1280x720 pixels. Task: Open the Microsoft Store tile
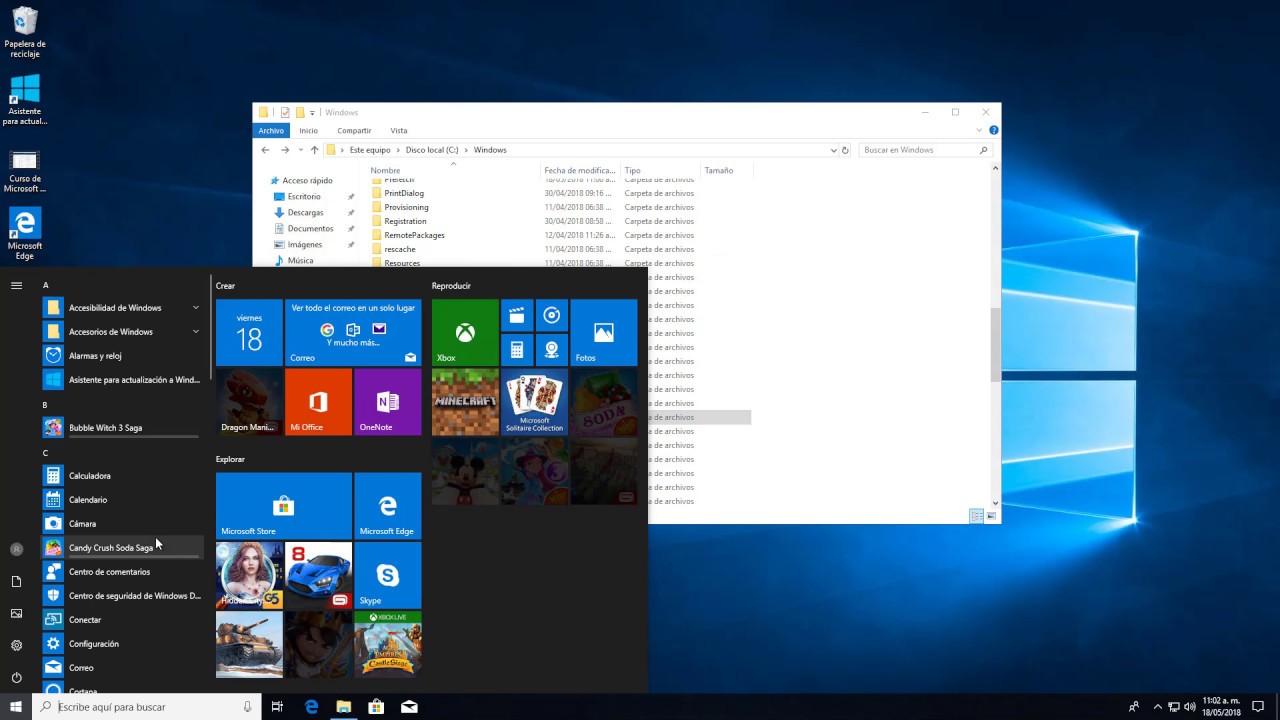point(284,506)
